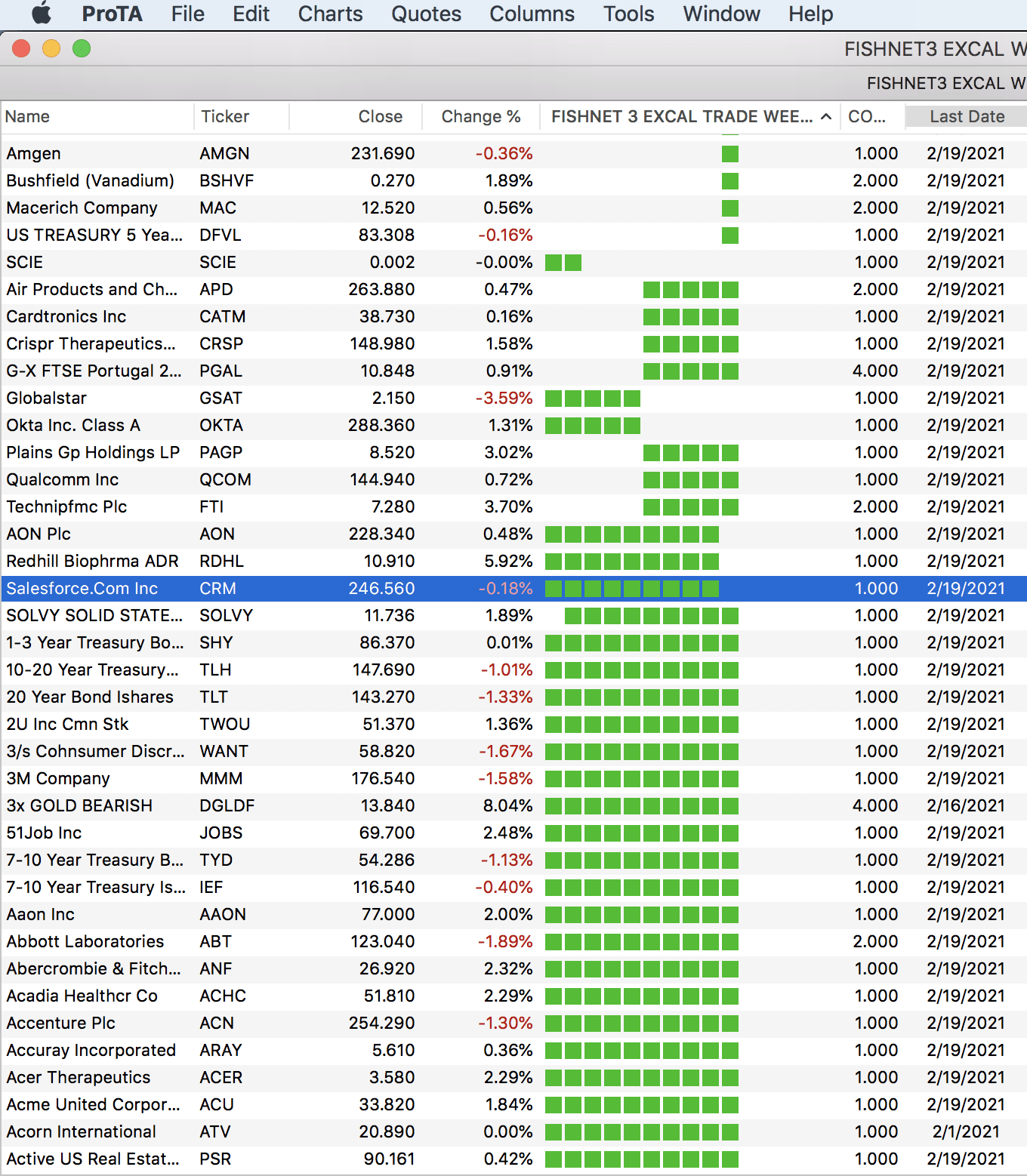Click ticker ACU
The height and width of the screenshot is (1176, 1027).
point(217,1105)
